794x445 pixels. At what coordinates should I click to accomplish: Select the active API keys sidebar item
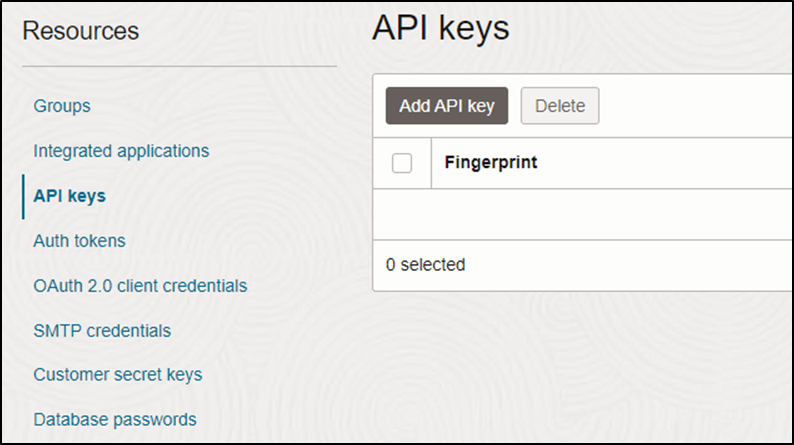coord(69,196)
